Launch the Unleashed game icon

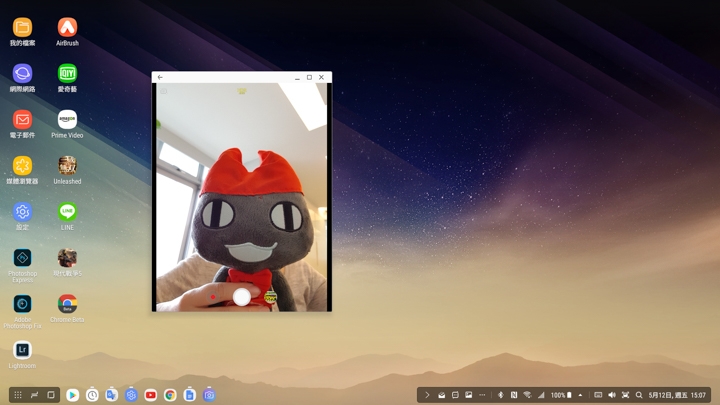pyautogui.click(x=67, y=166)
